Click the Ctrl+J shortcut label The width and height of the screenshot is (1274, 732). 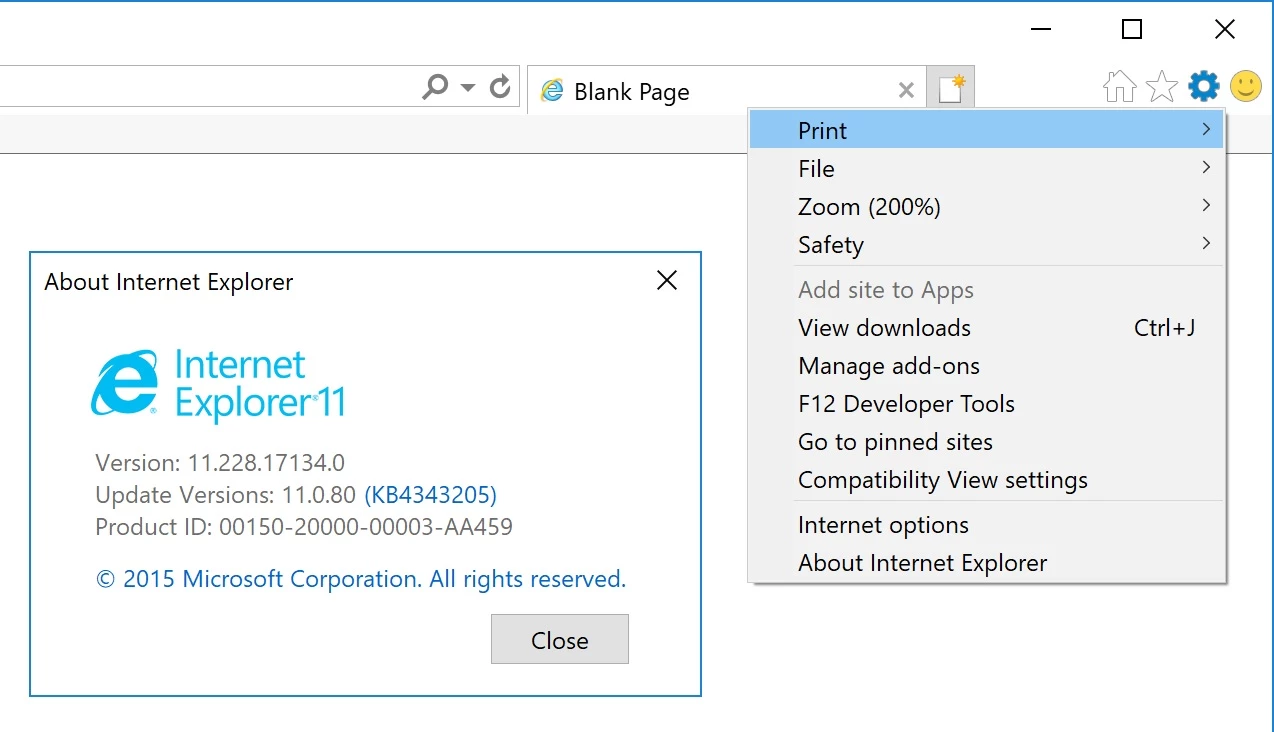pos(1165,328)
